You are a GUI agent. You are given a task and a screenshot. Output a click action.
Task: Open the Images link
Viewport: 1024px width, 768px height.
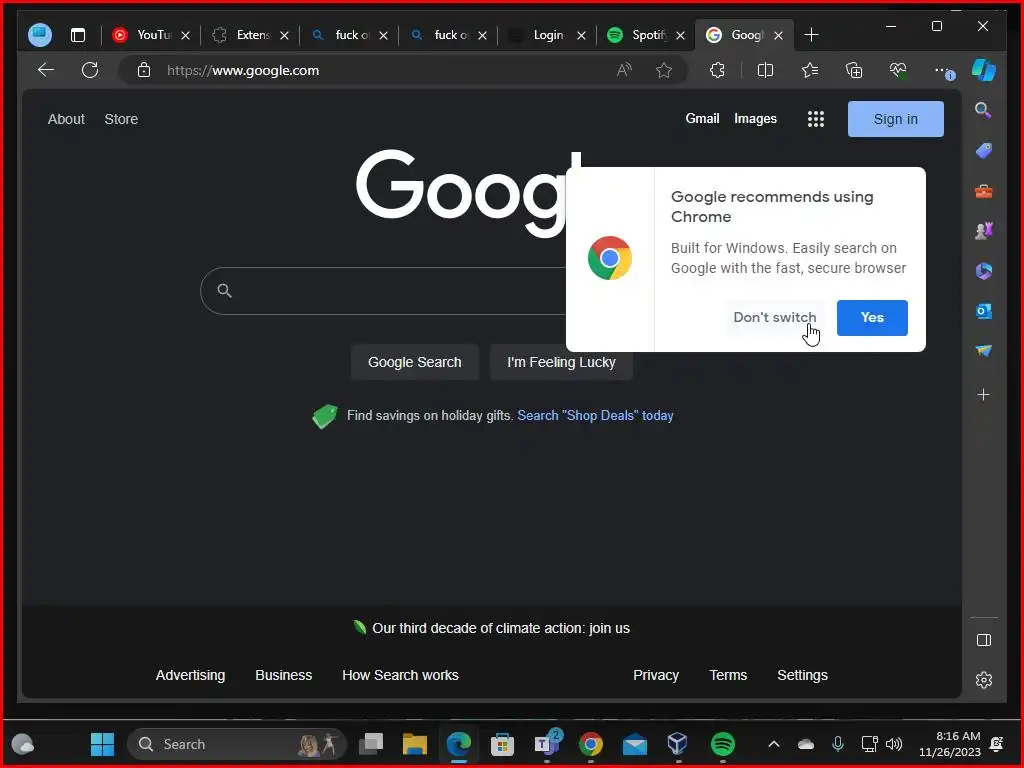[755, 119]
